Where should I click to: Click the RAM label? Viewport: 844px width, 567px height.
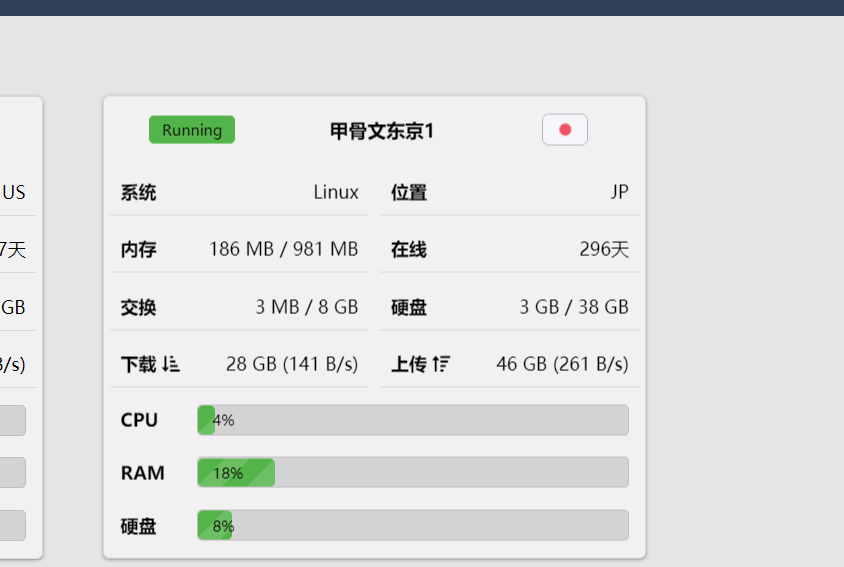pos(143,473)
